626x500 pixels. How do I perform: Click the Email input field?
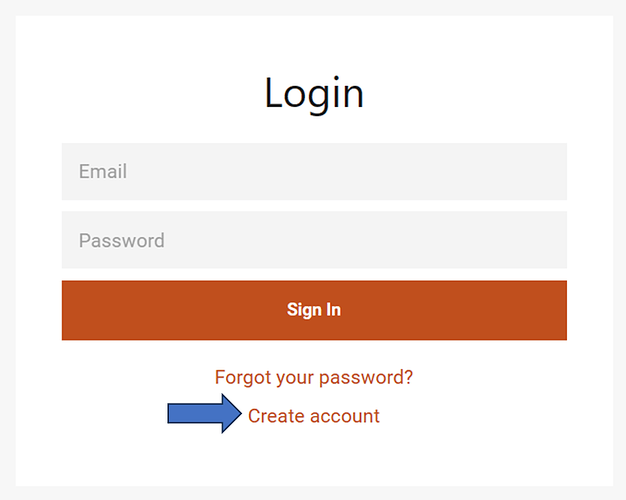coord(314,172)
